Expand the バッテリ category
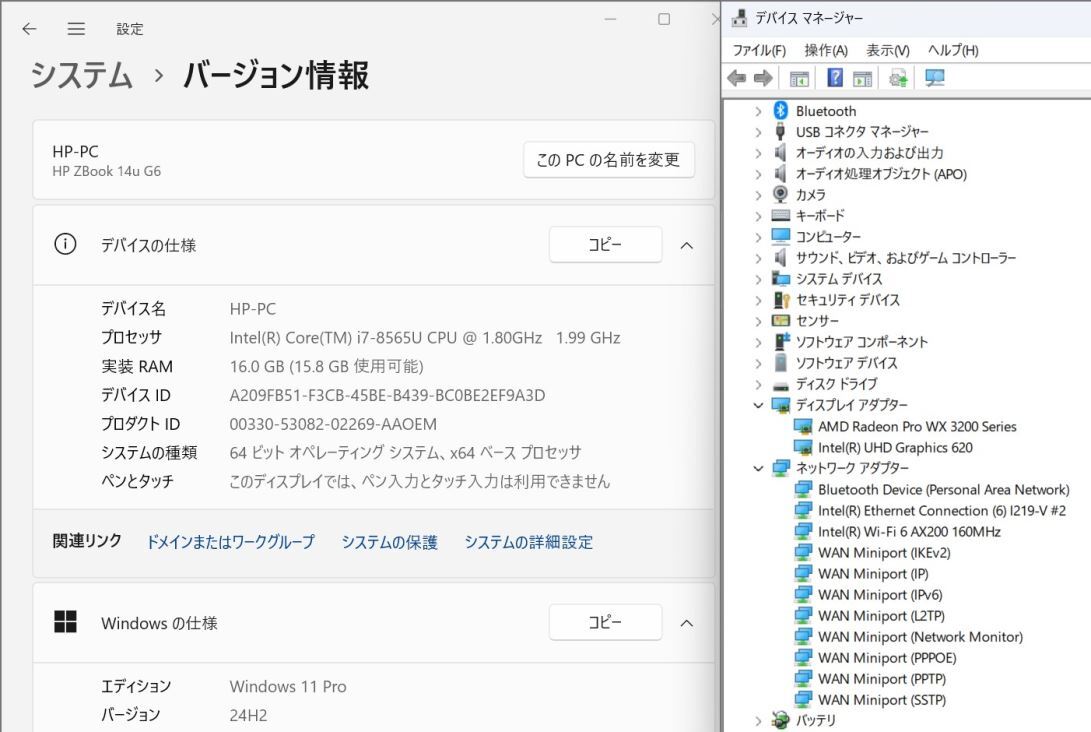Screen dimensions: 1091x732 point(758,719)
